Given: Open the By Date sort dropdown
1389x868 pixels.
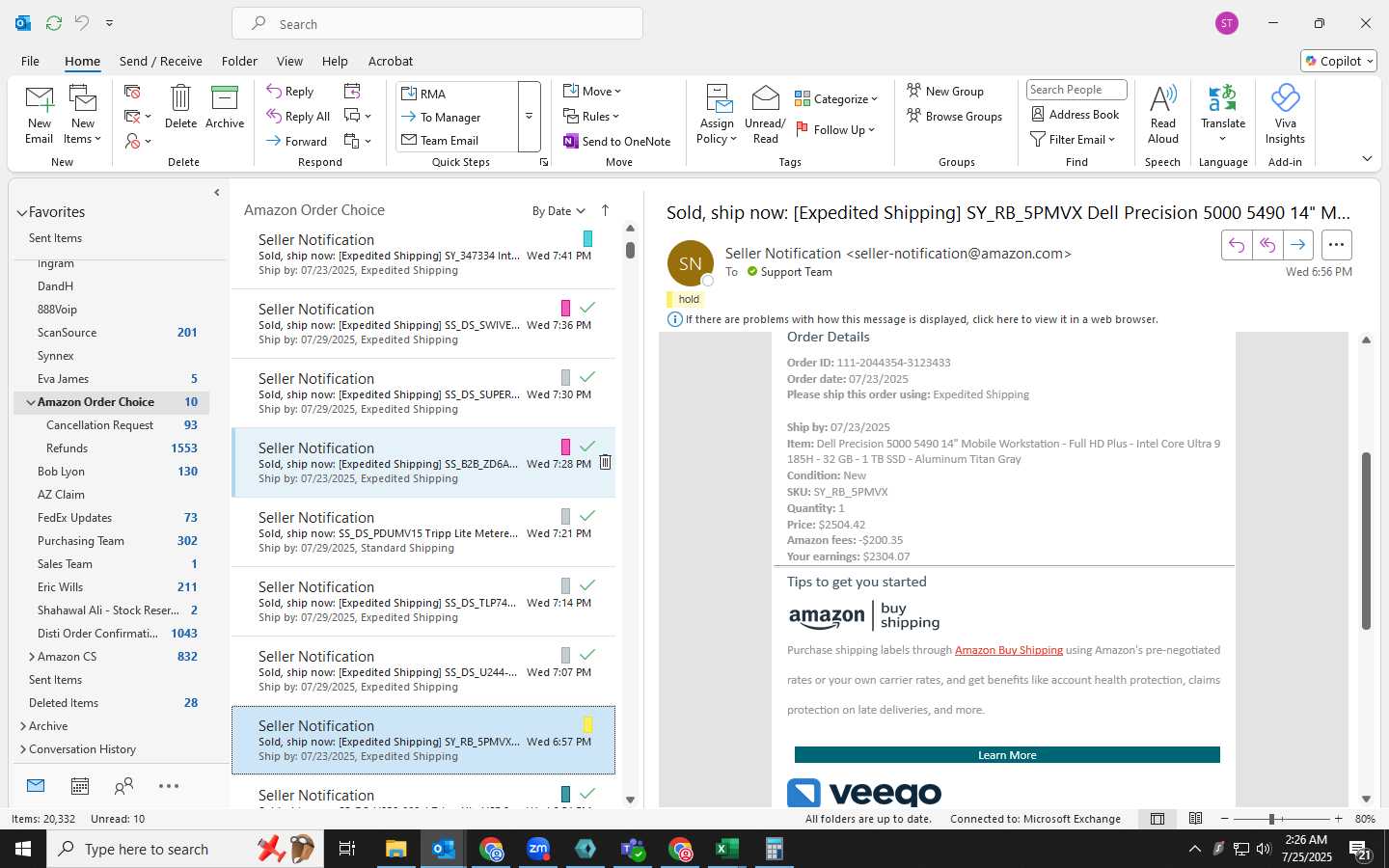Looking at the screenshot, I should click(558, 211).
